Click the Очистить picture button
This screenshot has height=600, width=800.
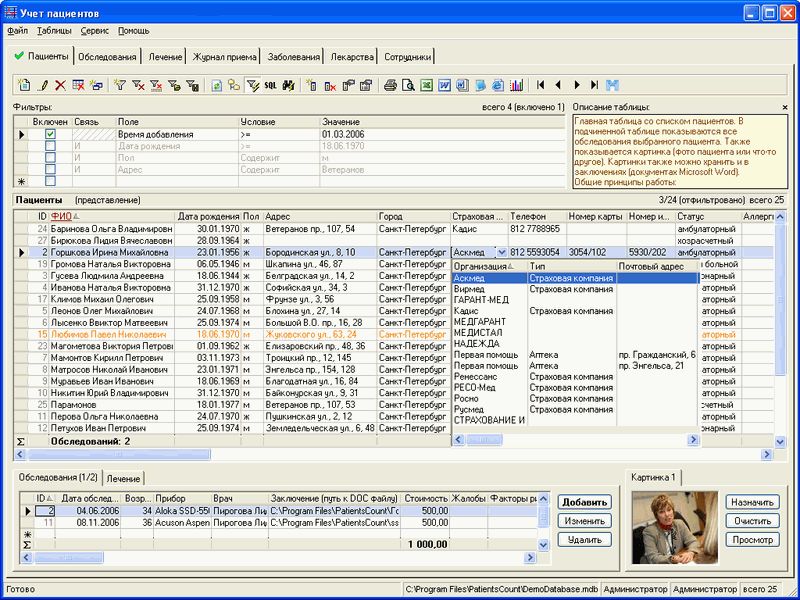(753, 521)
